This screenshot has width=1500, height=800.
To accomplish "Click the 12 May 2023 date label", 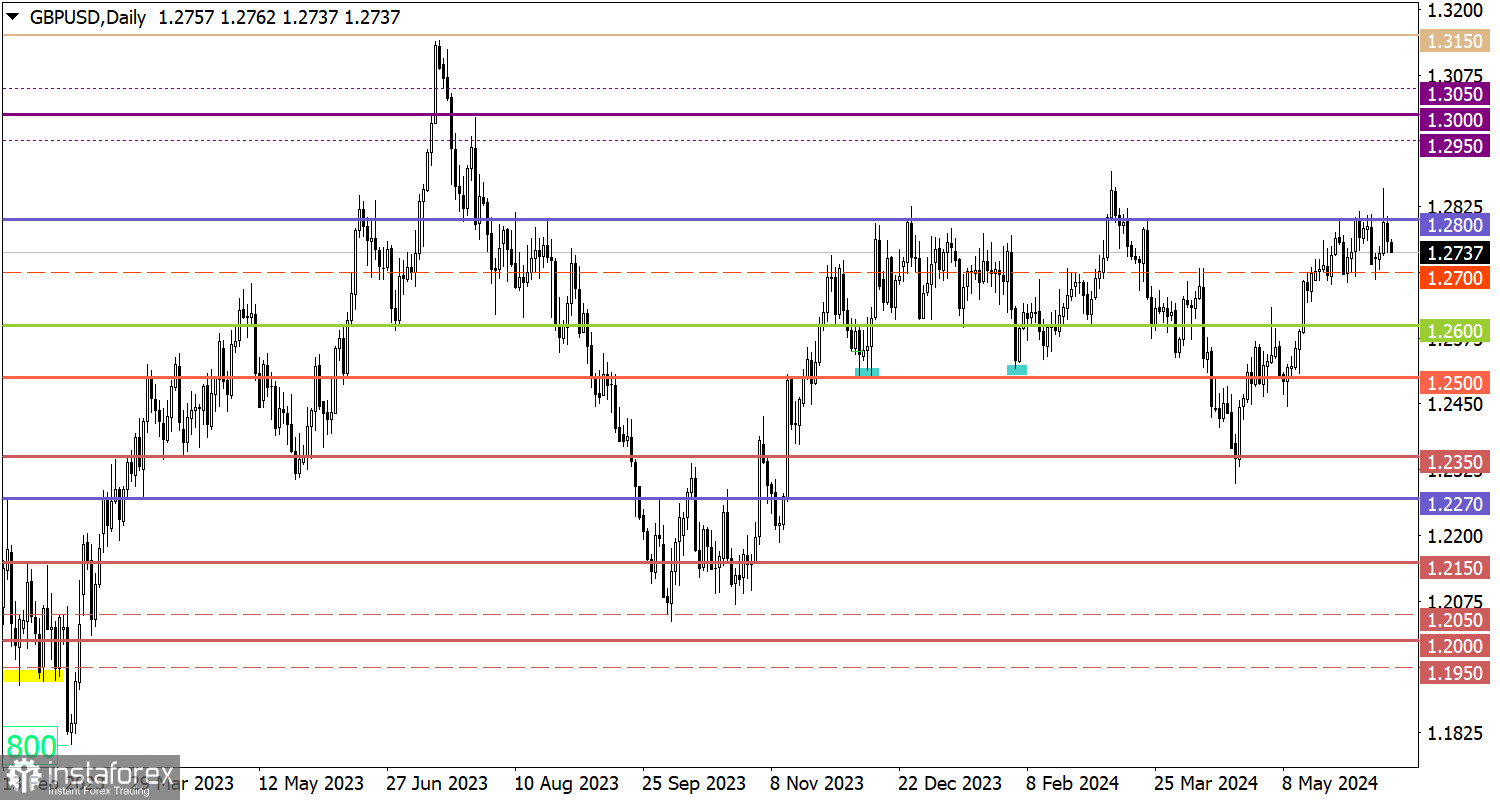I will pyautogui.click(x=311, y=782).
